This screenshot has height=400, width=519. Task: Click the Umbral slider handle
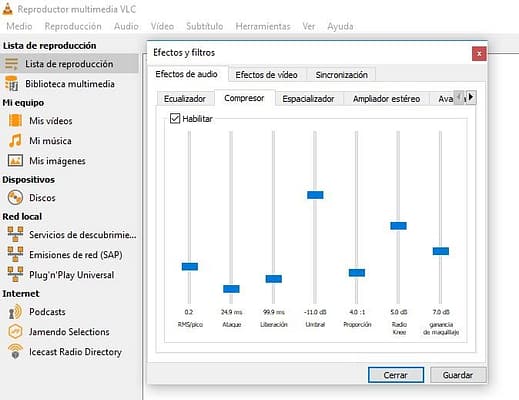pyautogui.click(x=315, y=195)
